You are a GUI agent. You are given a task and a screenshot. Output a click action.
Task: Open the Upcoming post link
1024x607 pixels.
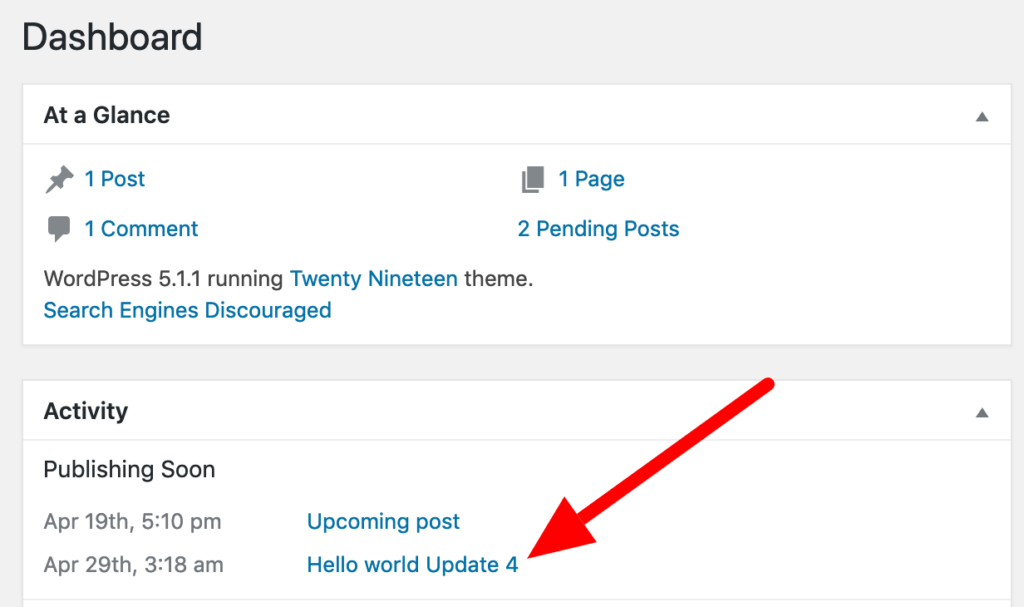point(383,521)
